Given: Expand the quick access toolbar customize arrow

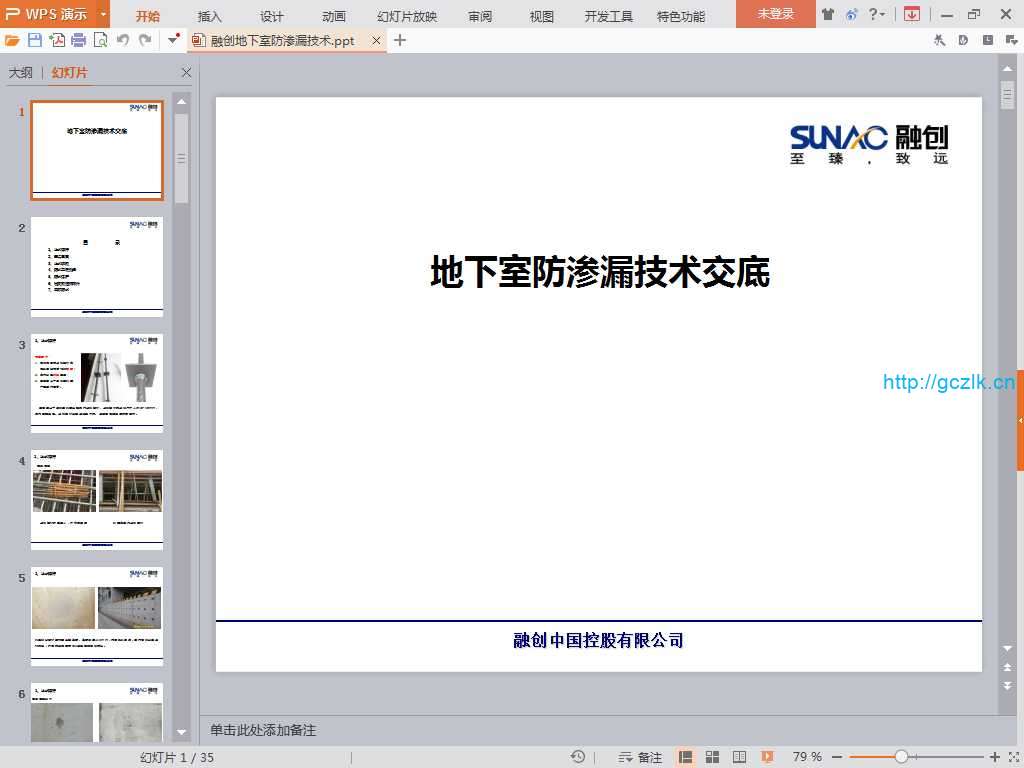Looking at the screenshot, I should (x=174, y=40).
